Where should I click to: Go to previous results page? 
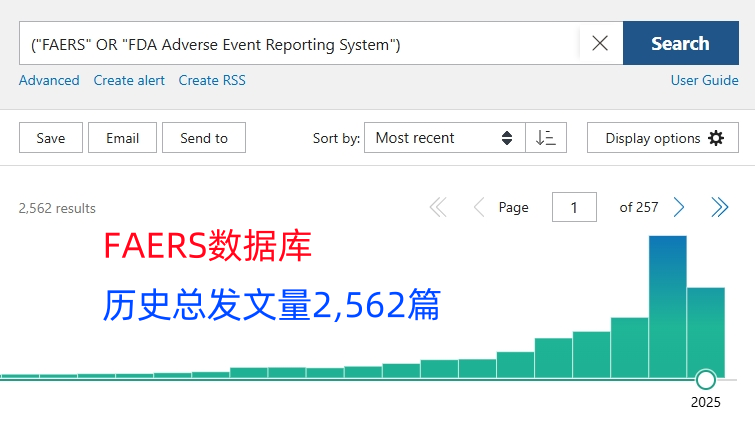pos(479,208)
